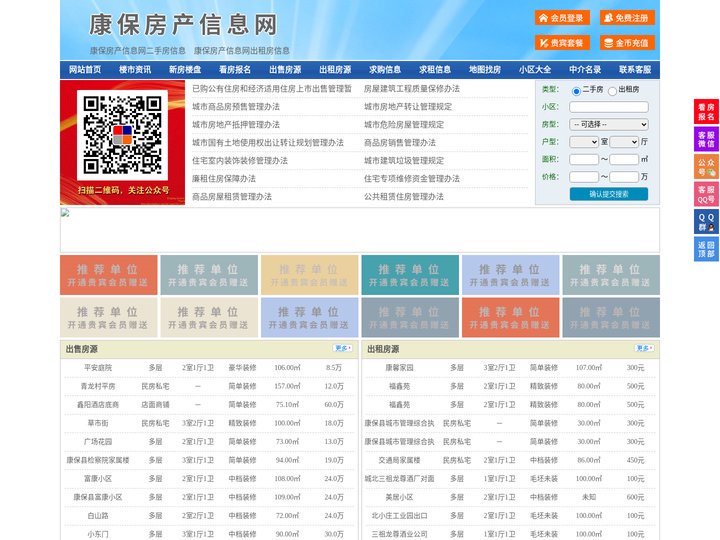Open 小区大全 navigation item

(535, 70)
